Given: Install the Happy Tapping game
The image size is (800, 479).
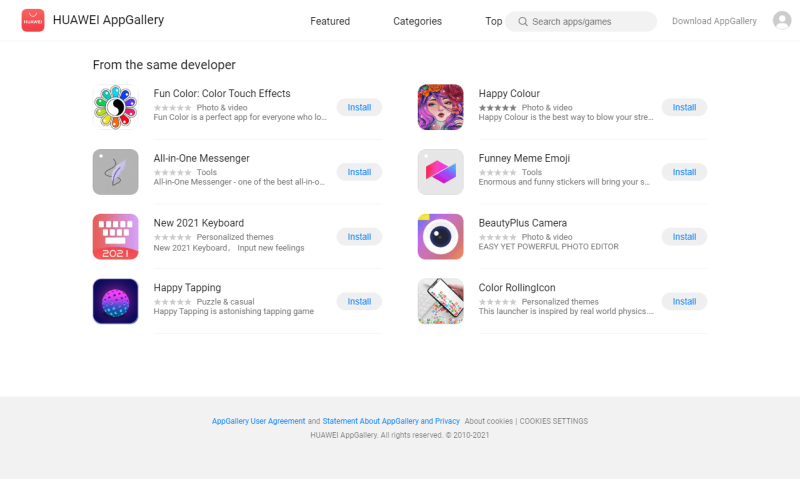Looking at the screenshot, I should click(x=359, y=301).
